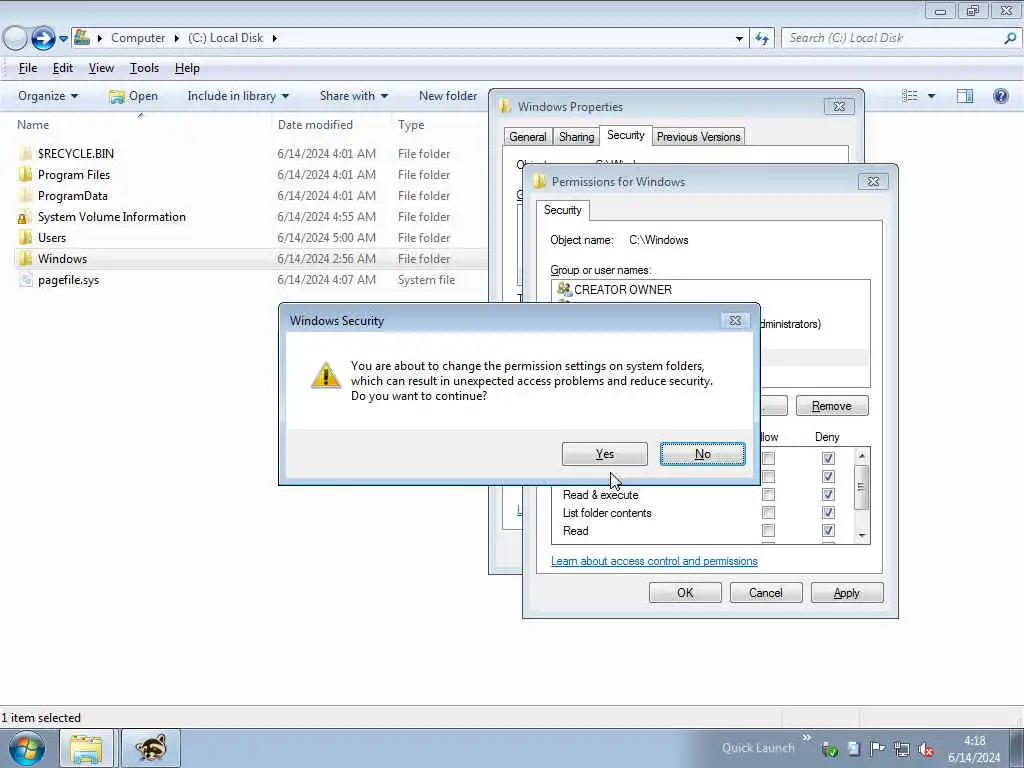Screen dimensions: 1024x768
Task: Click the Computer icon in address bar
Action: (82, 37)
